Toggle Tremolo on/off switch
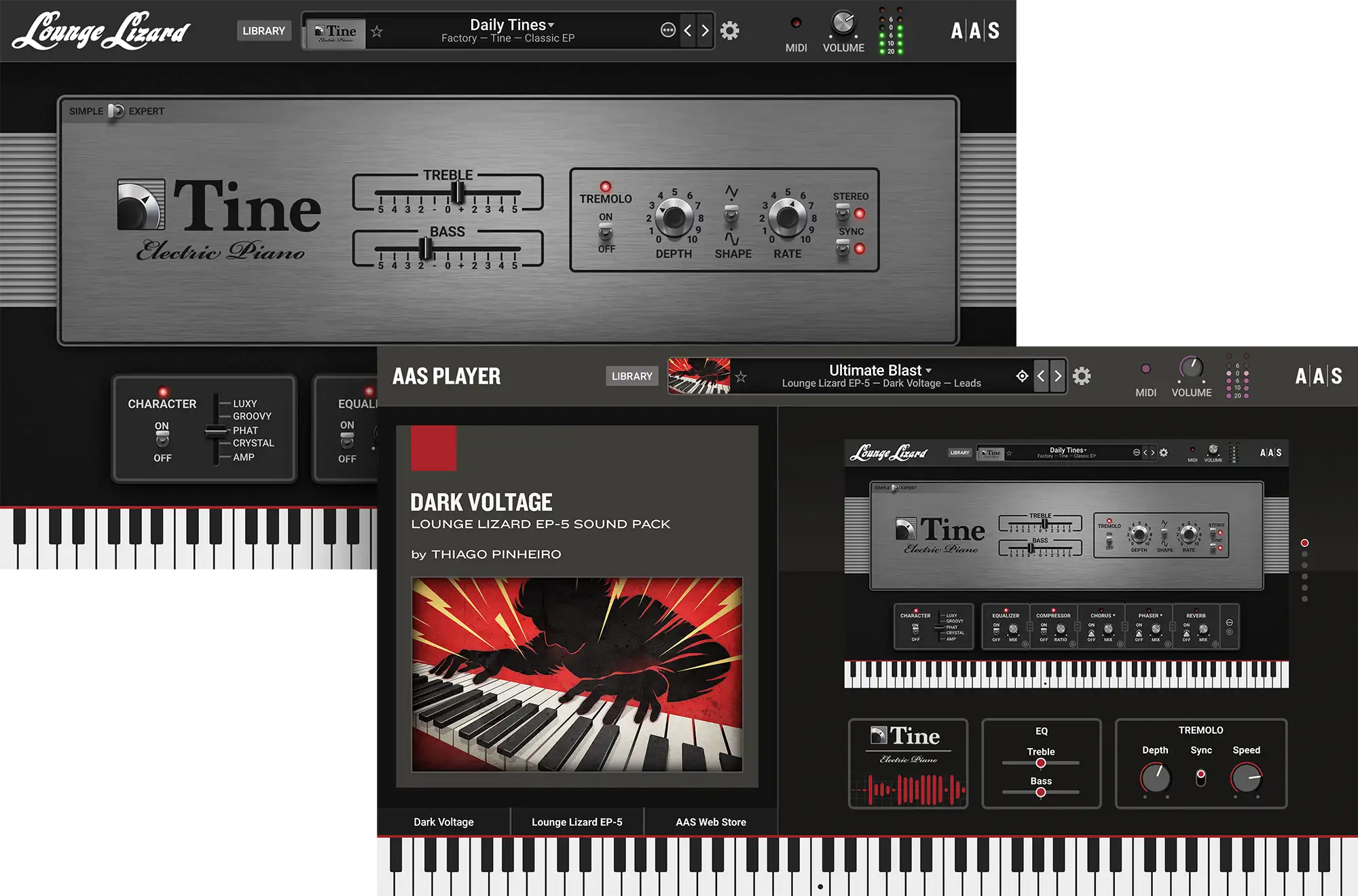The height and width of the screenshot is (896, 1358). click(x=606, y=234)
